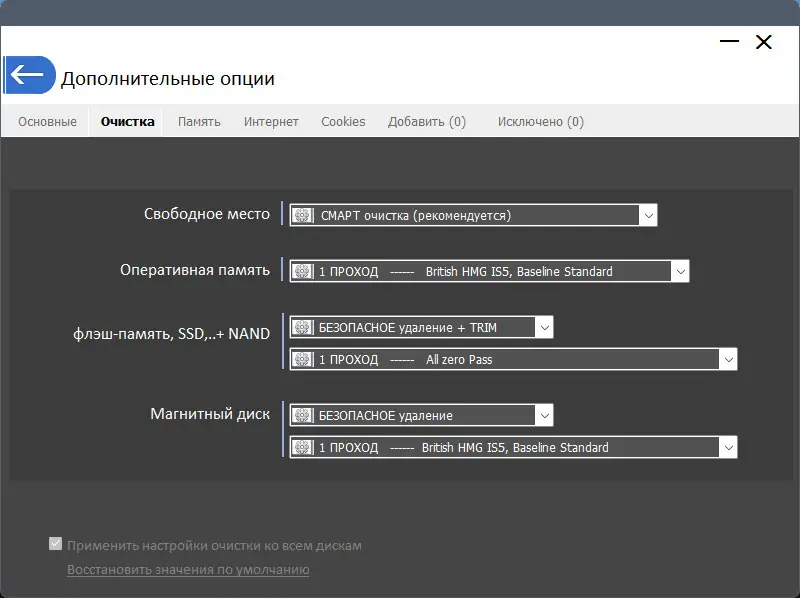Select the Cookies tab
Image resolution: width=800 pixels, height=598 pixels.
(x=343, y=122)
